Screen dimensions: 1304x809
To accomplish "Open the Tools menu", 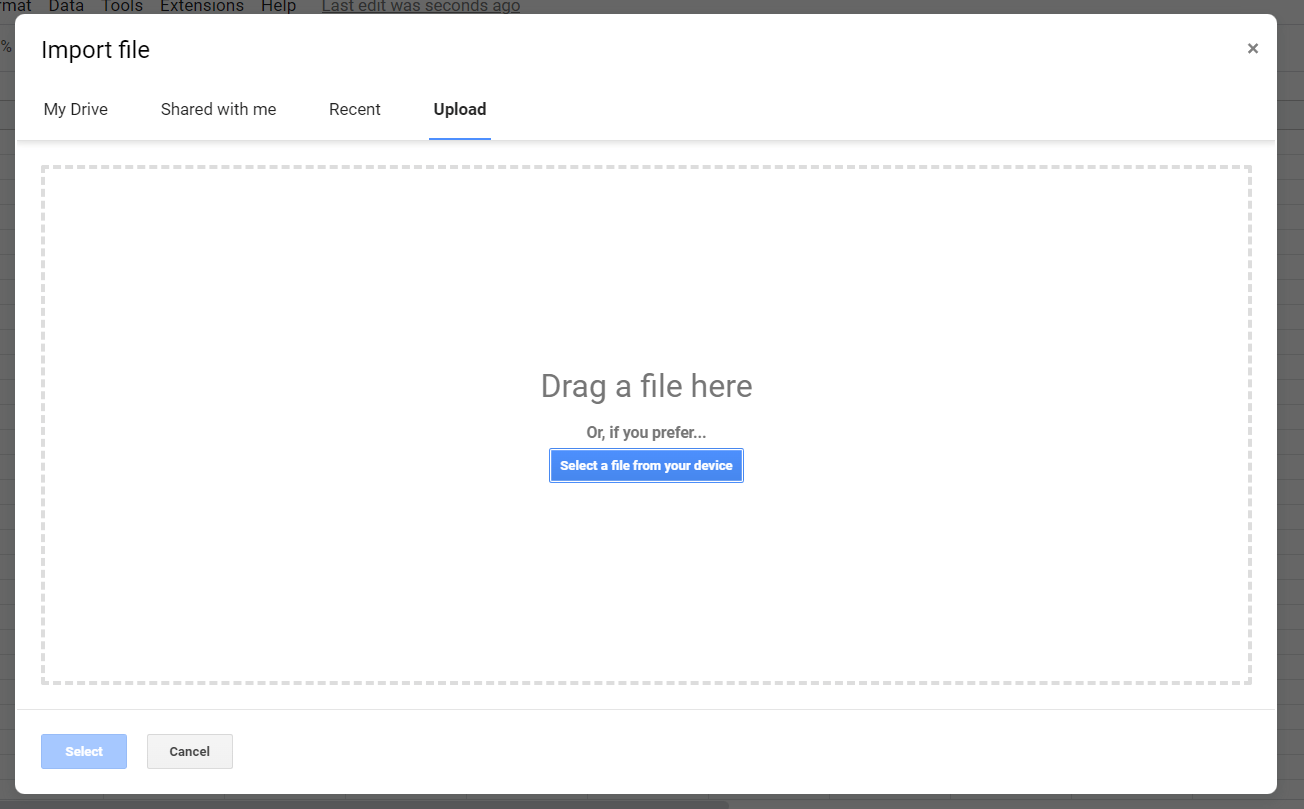I will coord(122,6).
